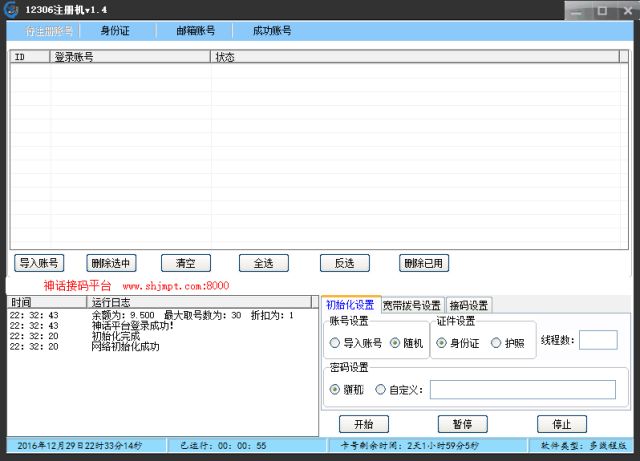Focus the custom password text field
The width and height of the screenshot is (640, 461).
pyautogui.click(x=523, y=390)
